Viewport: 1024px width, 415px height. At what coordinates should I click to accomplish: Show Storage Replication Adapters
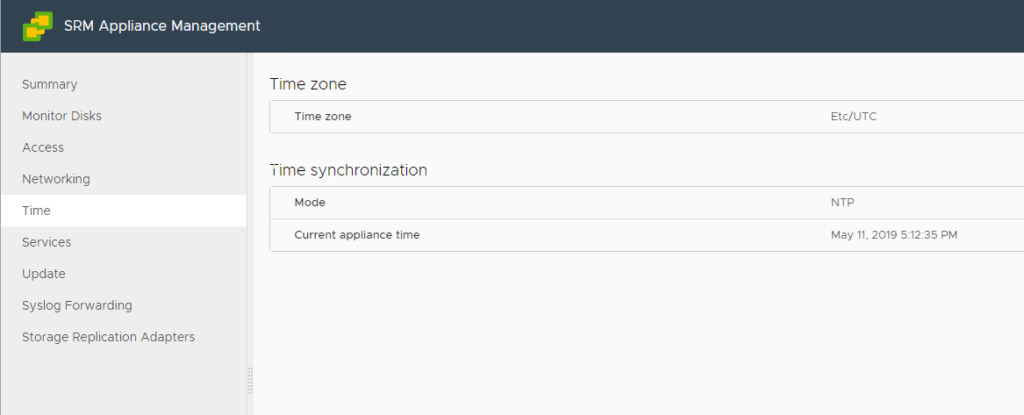pyautogui.click(x=108, y=337)
